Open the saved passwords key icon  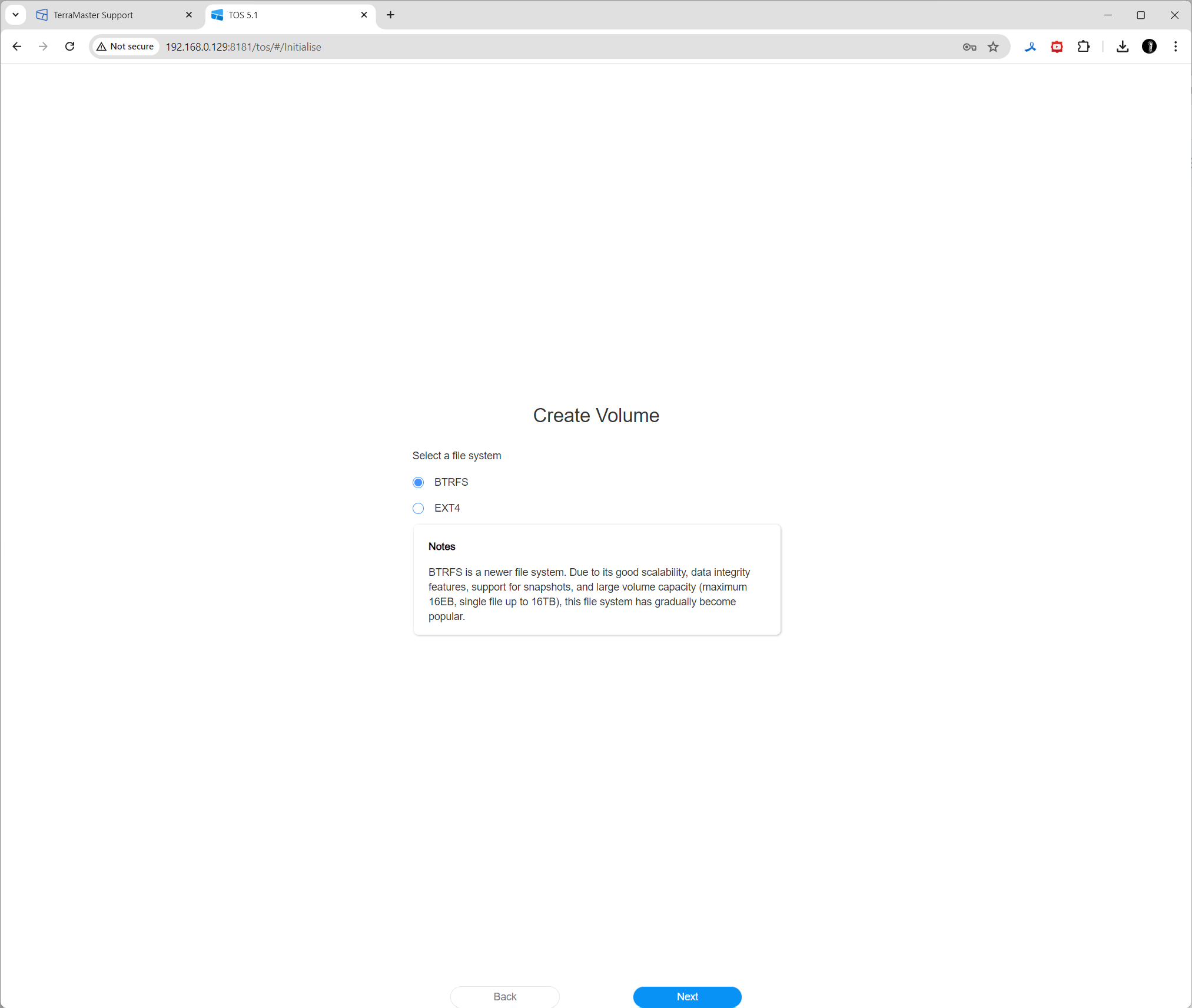969,47
